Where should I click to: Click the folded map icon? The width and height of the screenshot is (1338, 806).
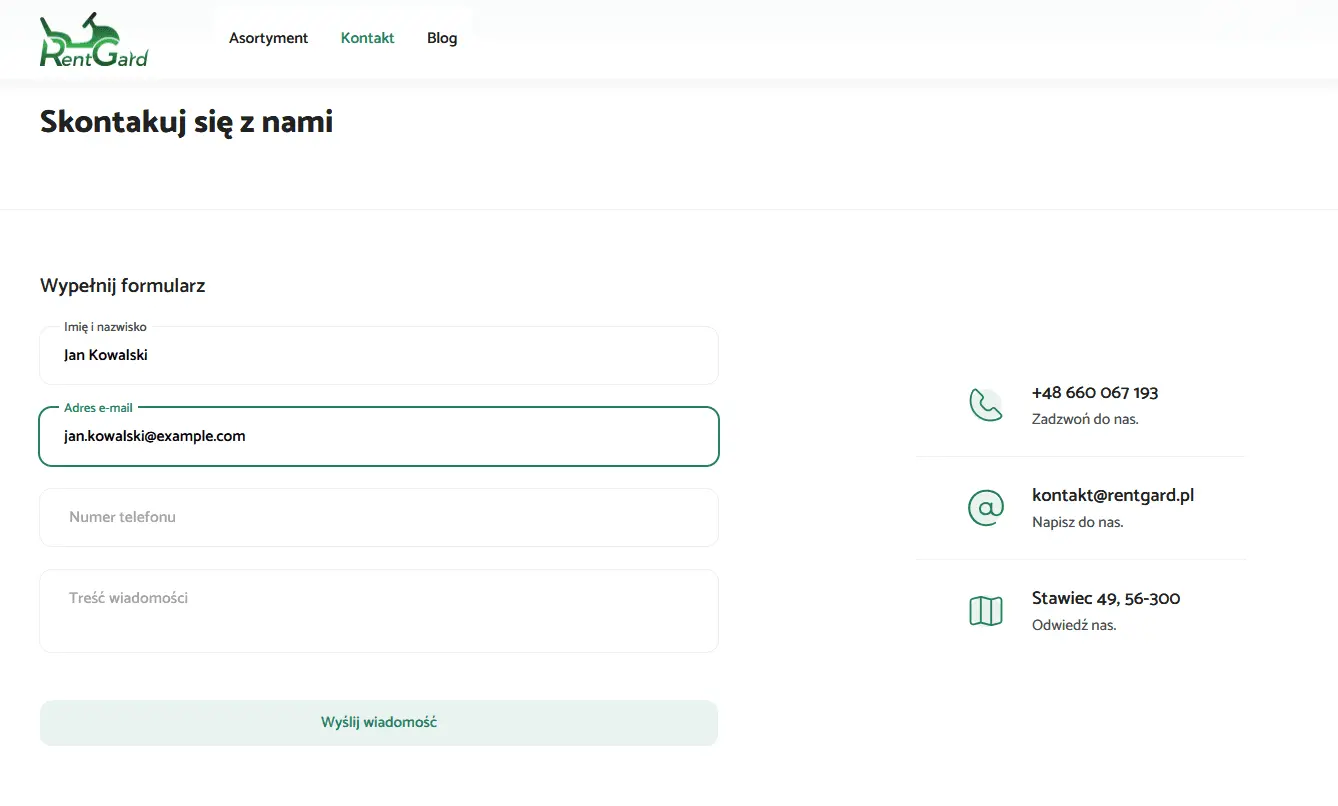click(x=985, y=610)
